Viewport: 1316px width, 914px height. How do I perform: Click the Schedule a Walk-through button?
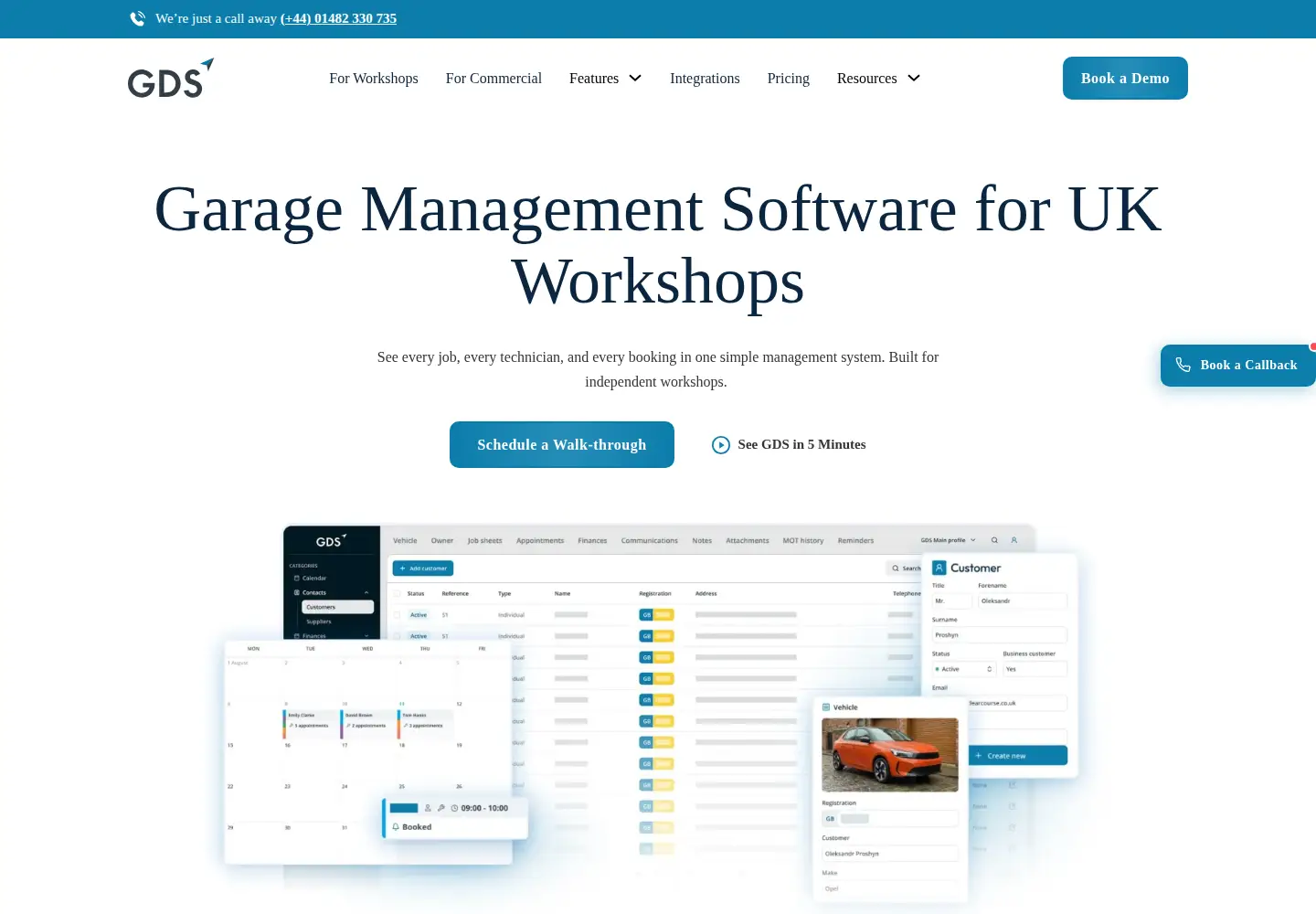(x=562, y=444)
